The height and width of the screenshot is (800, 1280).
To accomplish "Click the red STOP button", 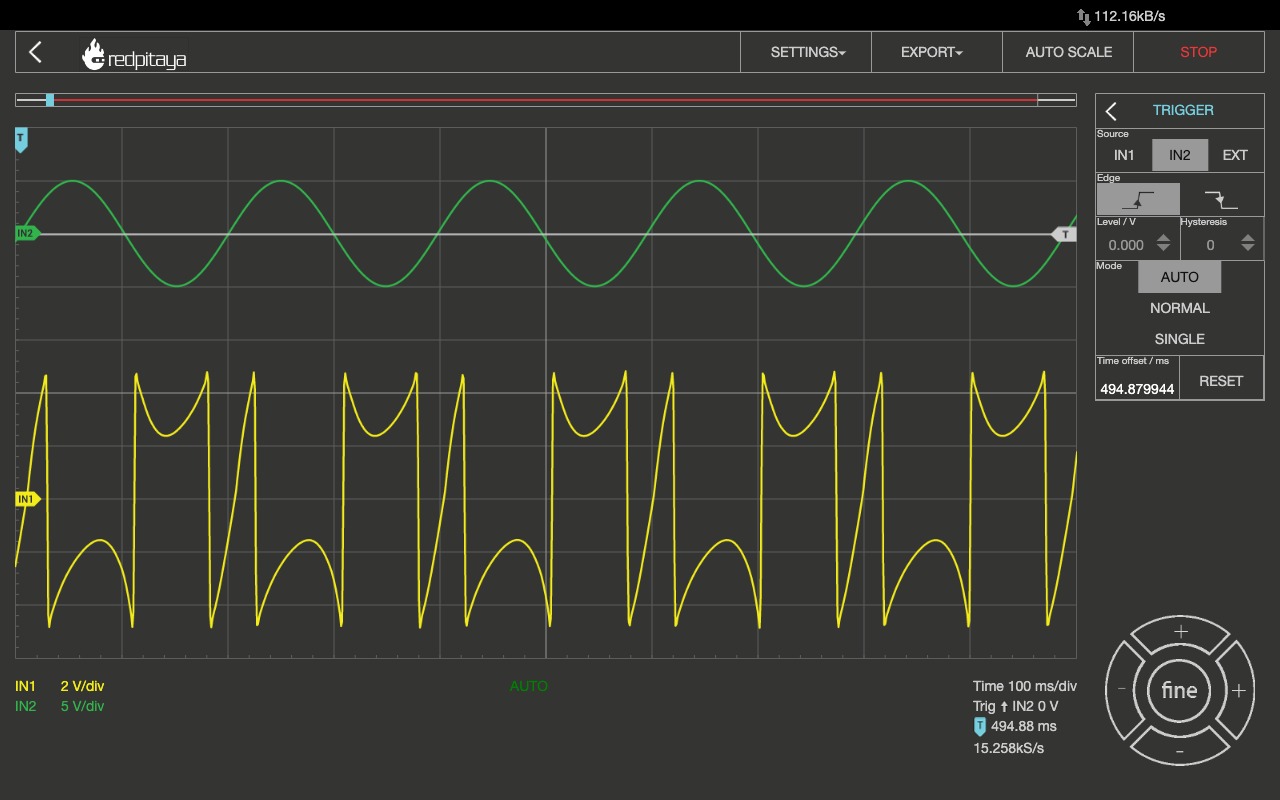I will [x=1199, y=52].
